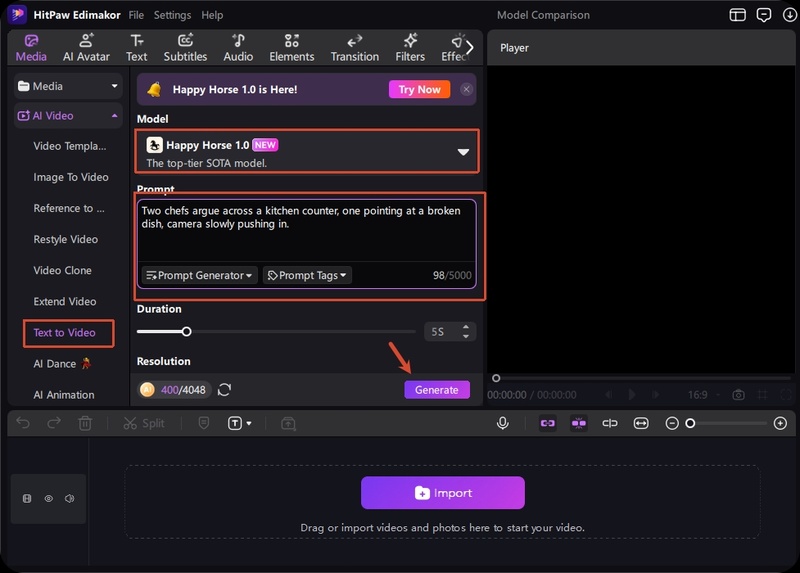Show more tabs with the right chevron
800x573 pixels.
tap(470, 47)
